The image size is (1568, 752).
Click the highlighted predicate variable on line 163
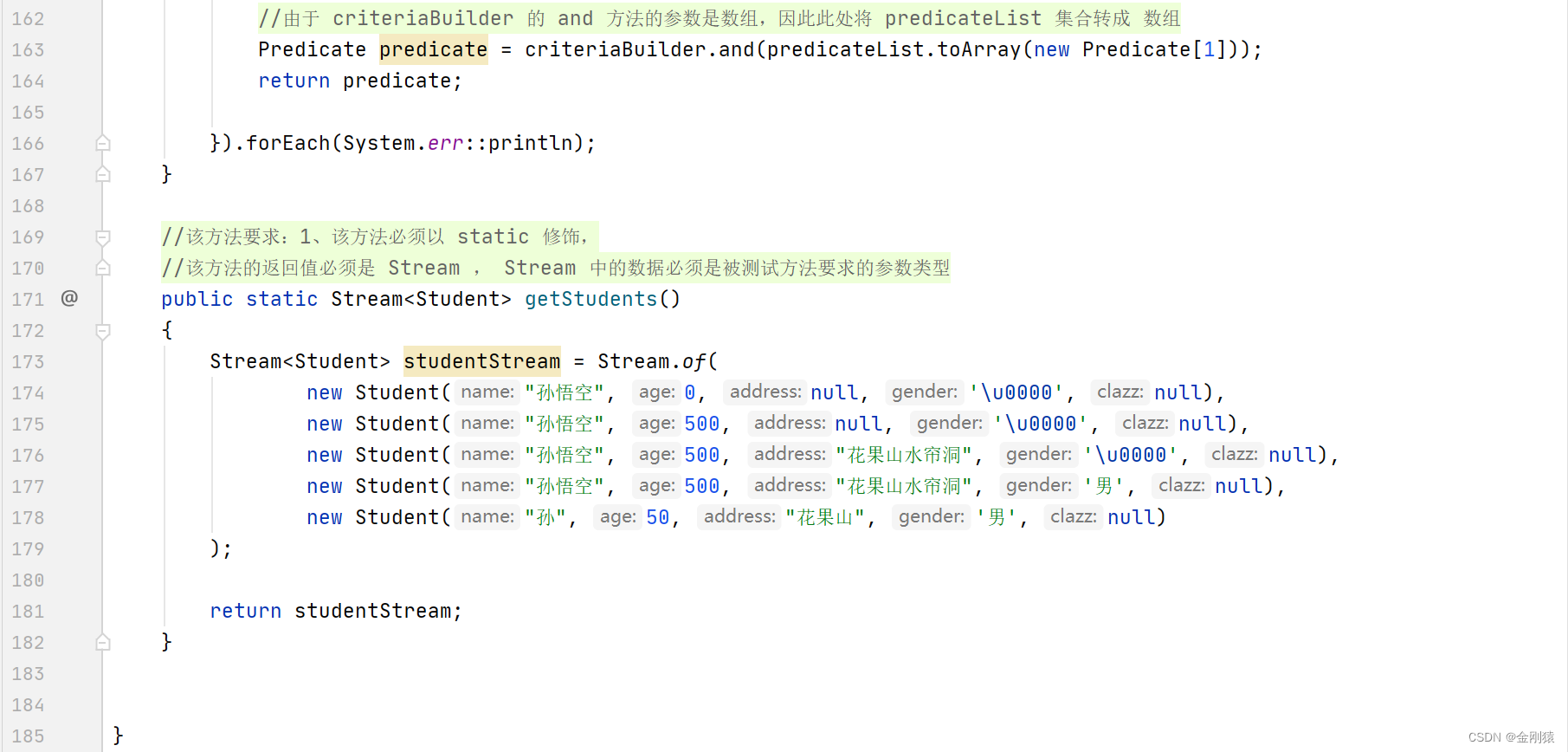[x=433, y=49]
